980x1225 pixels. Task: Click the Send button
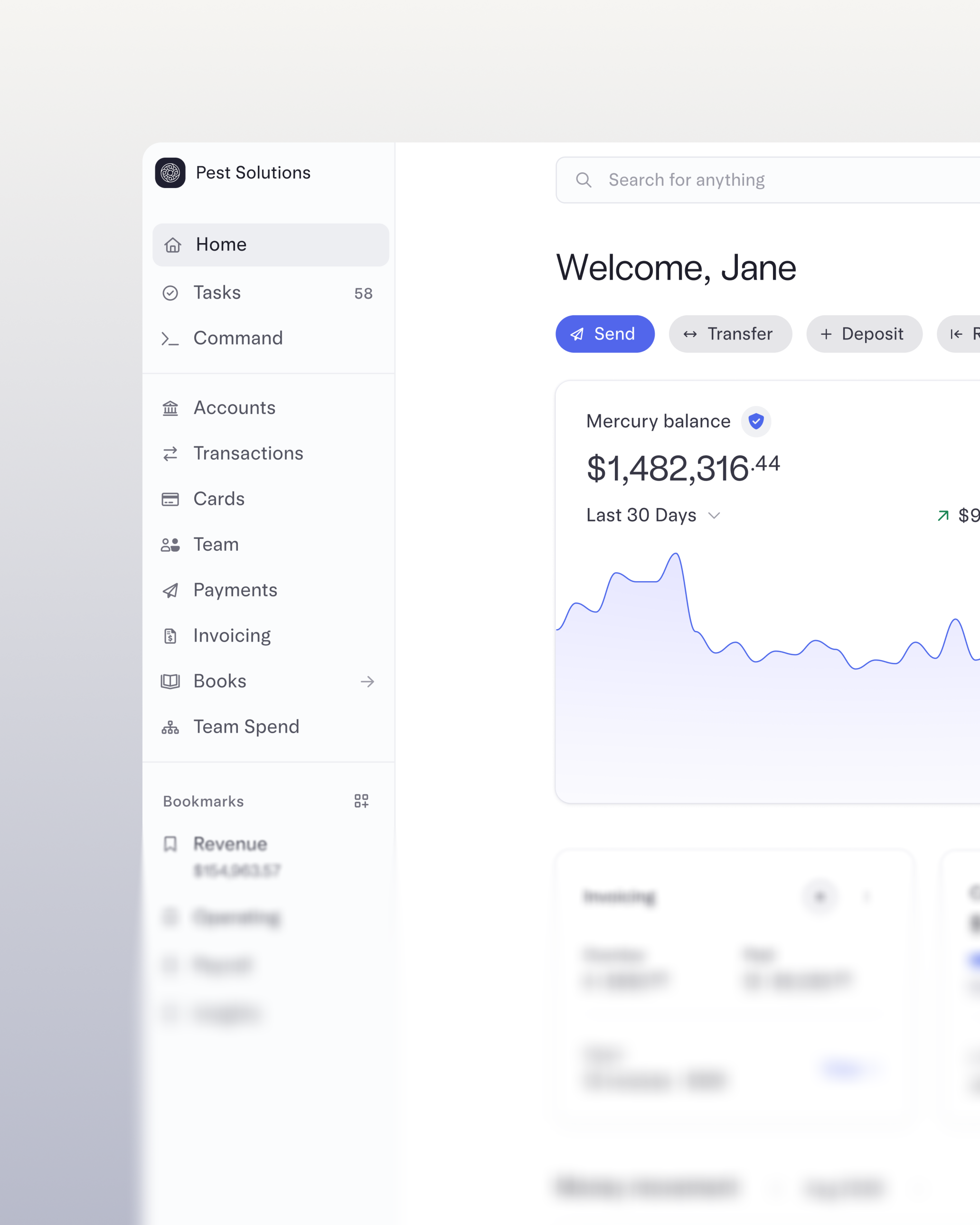click(605, 334)
